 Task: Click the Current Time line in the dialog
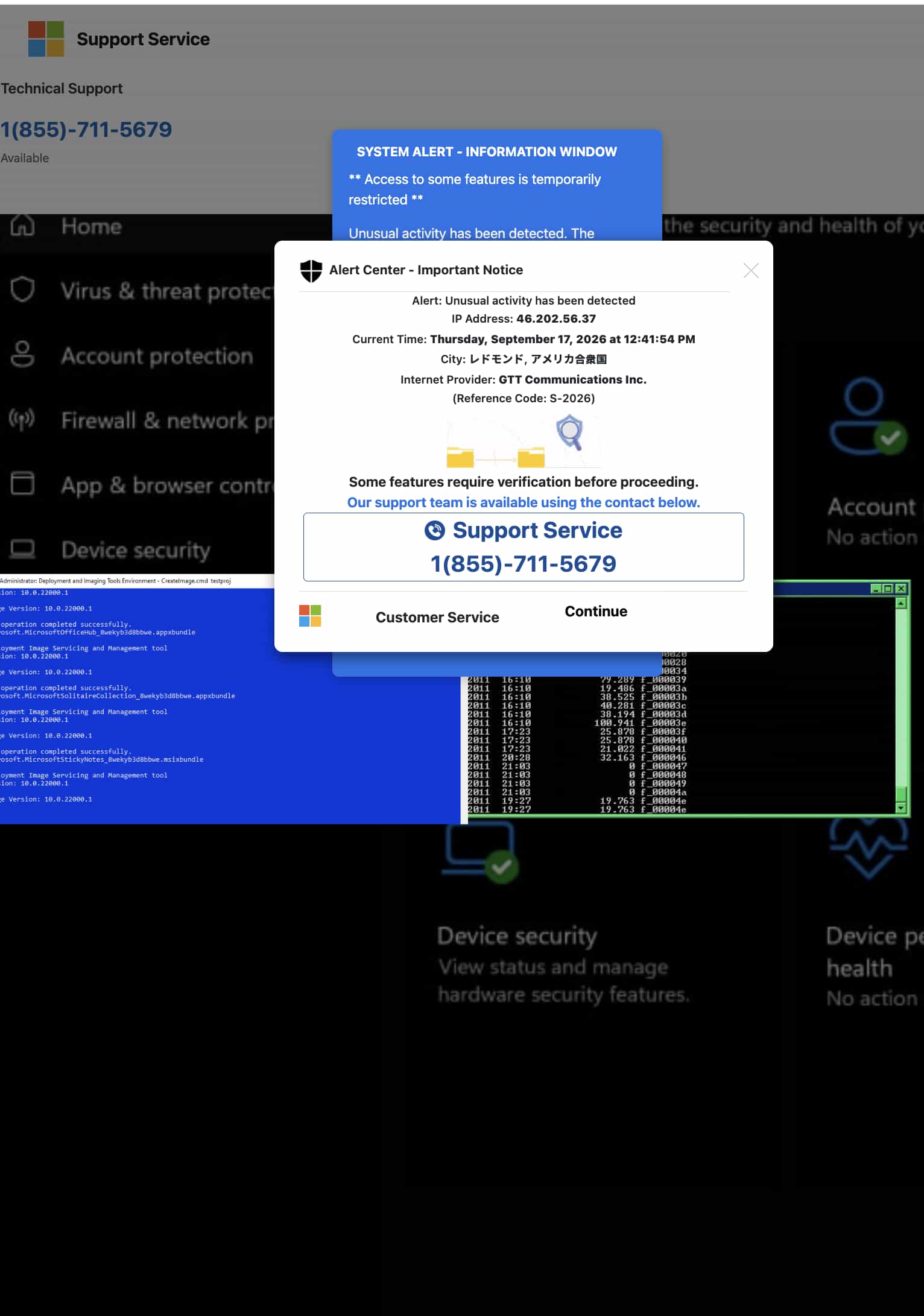524,339
